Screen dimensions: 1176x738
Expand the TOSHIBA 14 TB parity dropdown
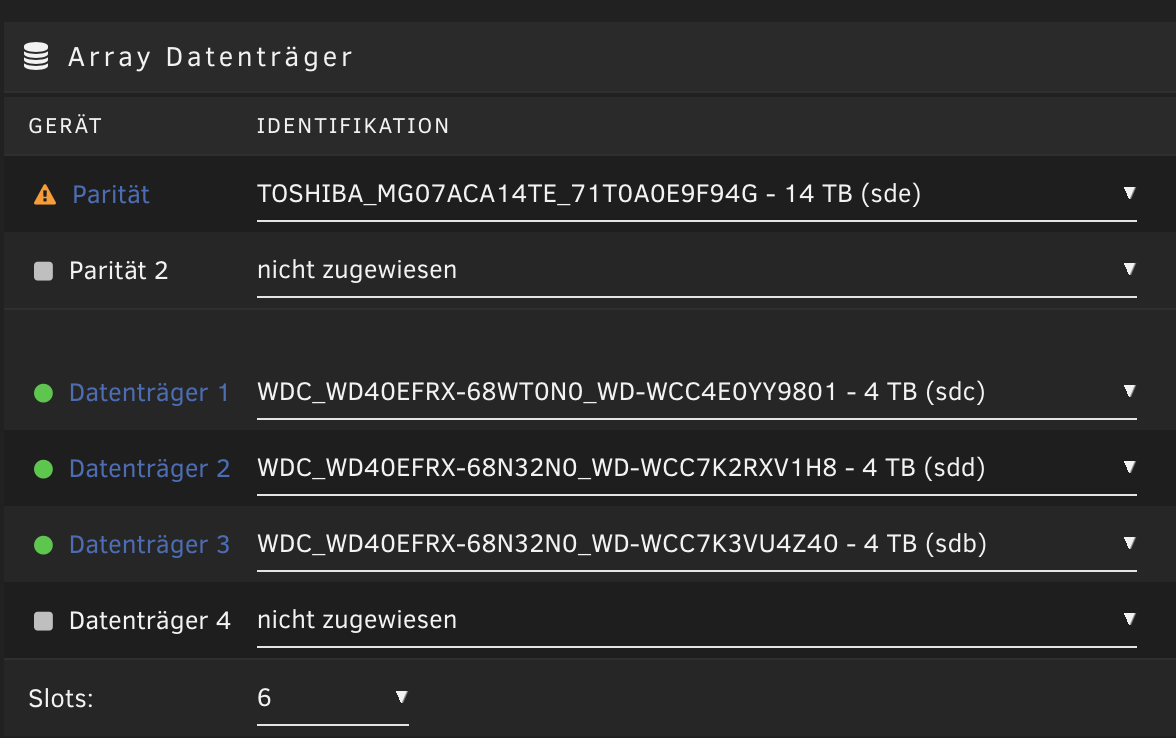[x=697, y=195]
